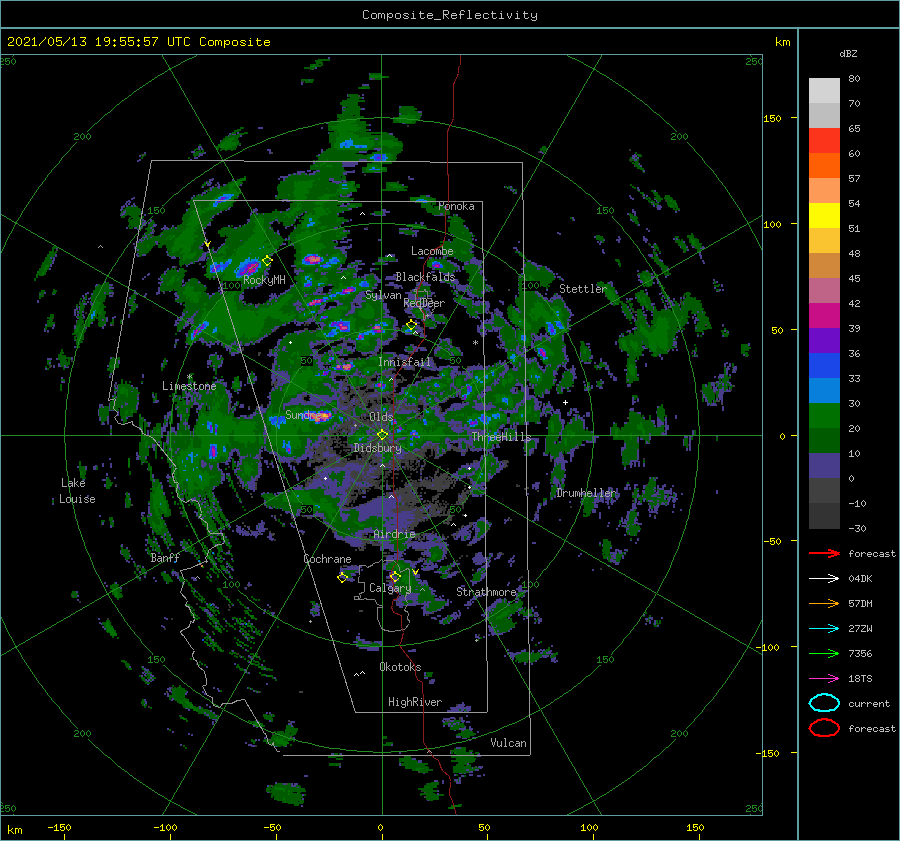Select the yellow diamond radar-center marker near Didsbury
900x841 pixels.
tap(382, 435)
